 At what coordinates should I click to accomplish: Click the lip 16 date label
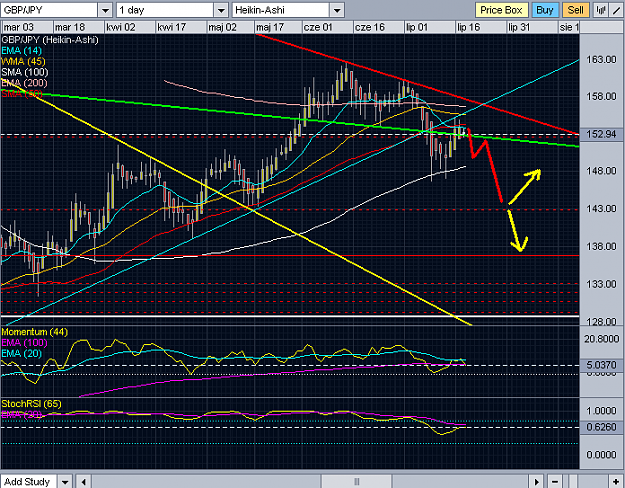point(468,27)
